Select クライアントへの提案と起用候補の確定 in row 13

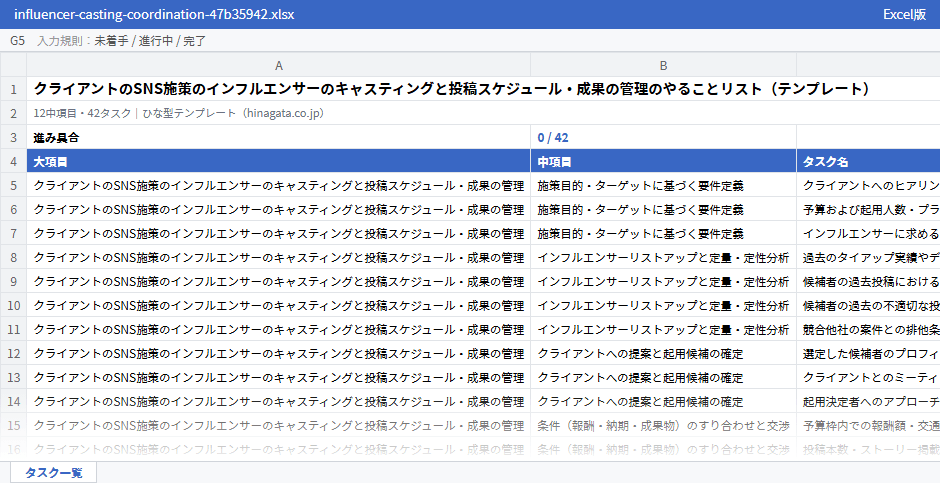coord(664,377)
